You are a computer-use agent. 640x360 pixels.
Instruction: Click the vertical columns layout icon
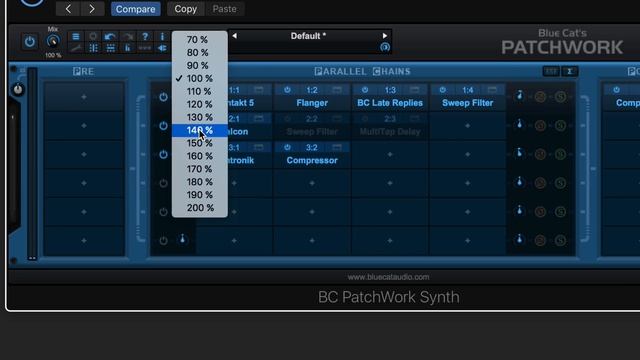point(93,48)
